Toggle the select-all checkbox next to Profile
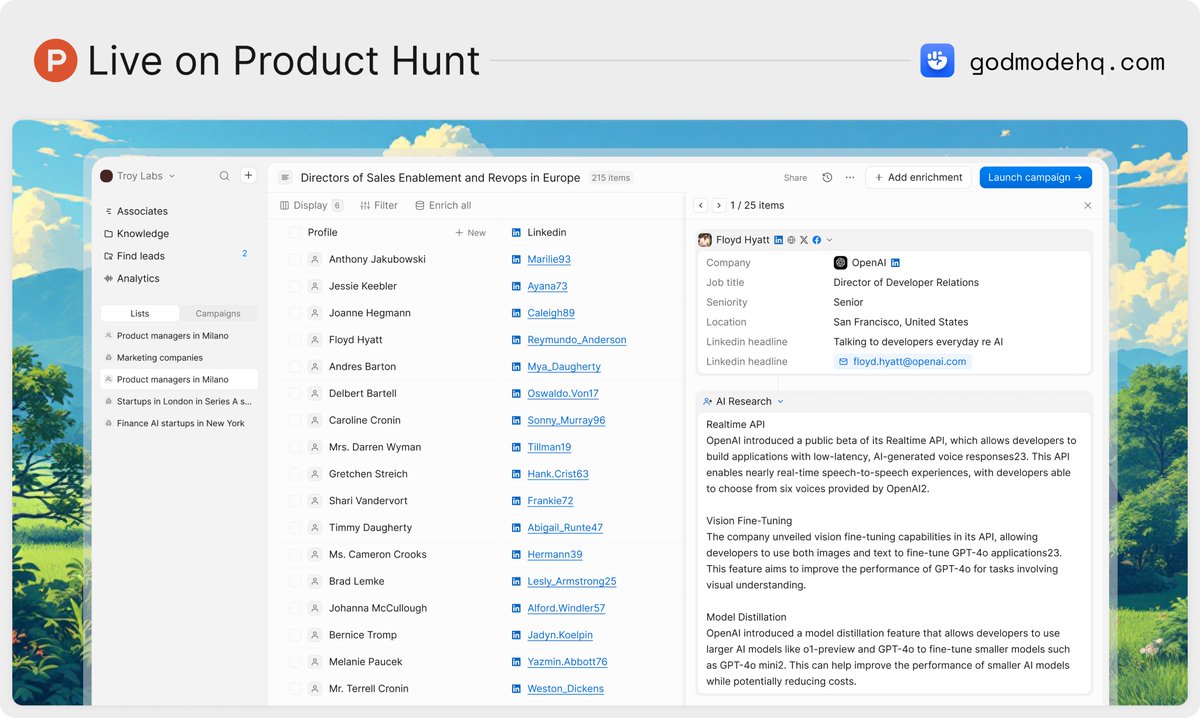Viewport: 1200px width, 718px height. [295, 232]
